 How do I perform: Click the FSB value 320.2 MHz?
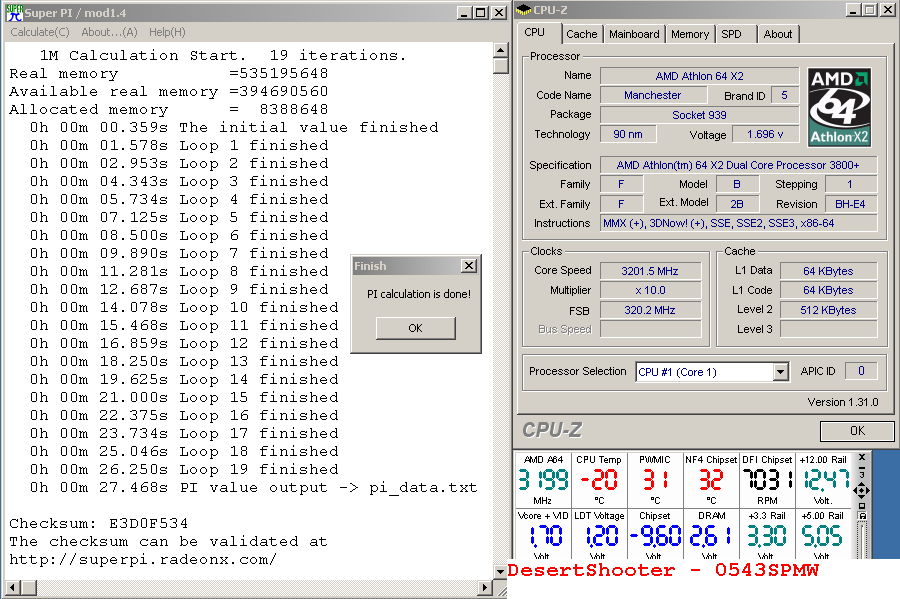tap(650, 310)
